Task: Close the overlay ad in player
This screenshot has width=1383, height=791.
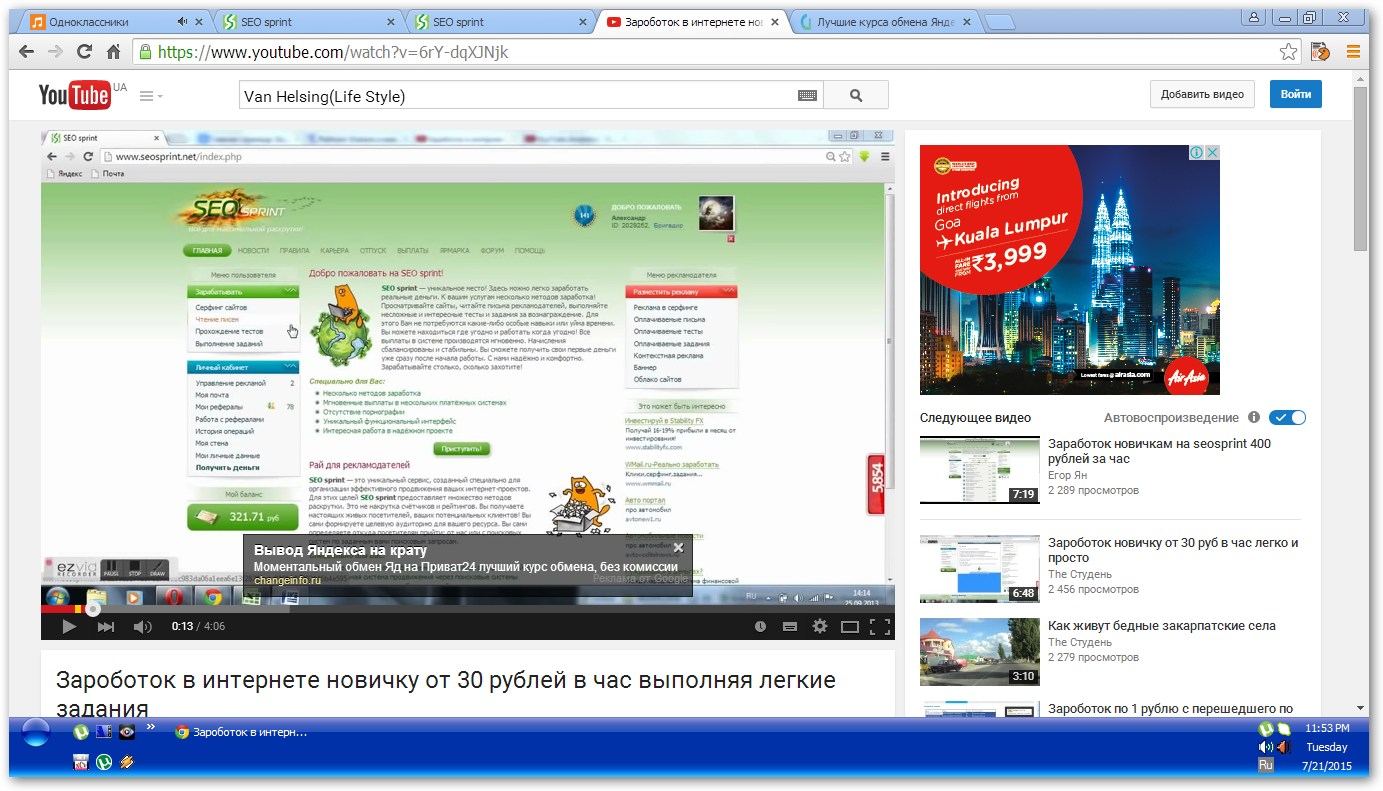Action: click(678, 548)
